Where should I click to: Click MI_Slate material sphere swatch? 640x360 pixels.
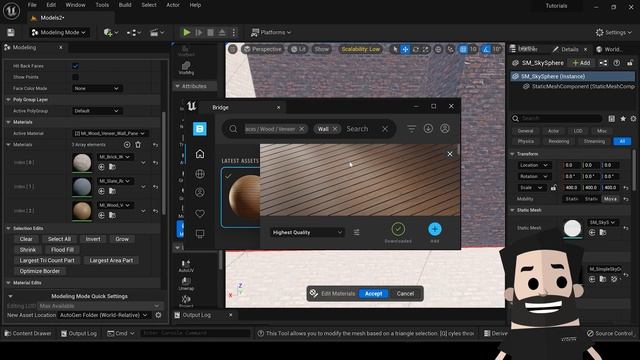[82, 187]
